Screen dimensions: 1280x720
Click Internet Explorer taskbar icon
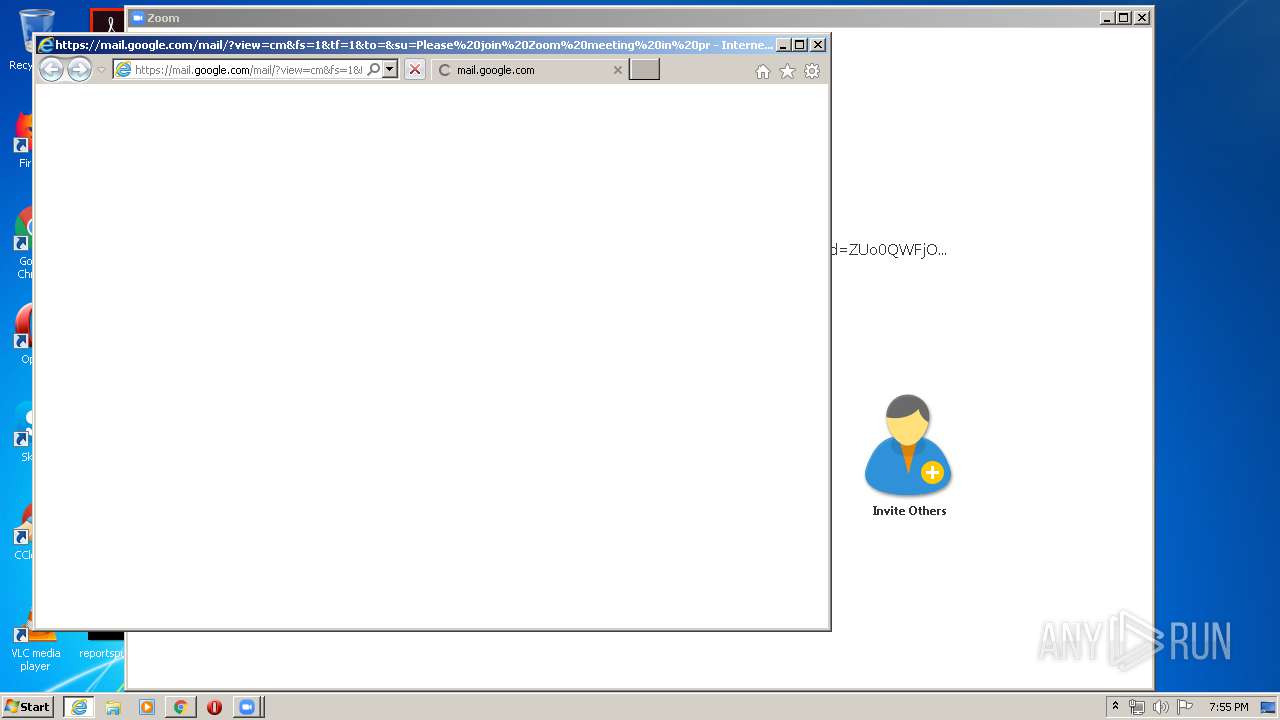tap(79, 707)
